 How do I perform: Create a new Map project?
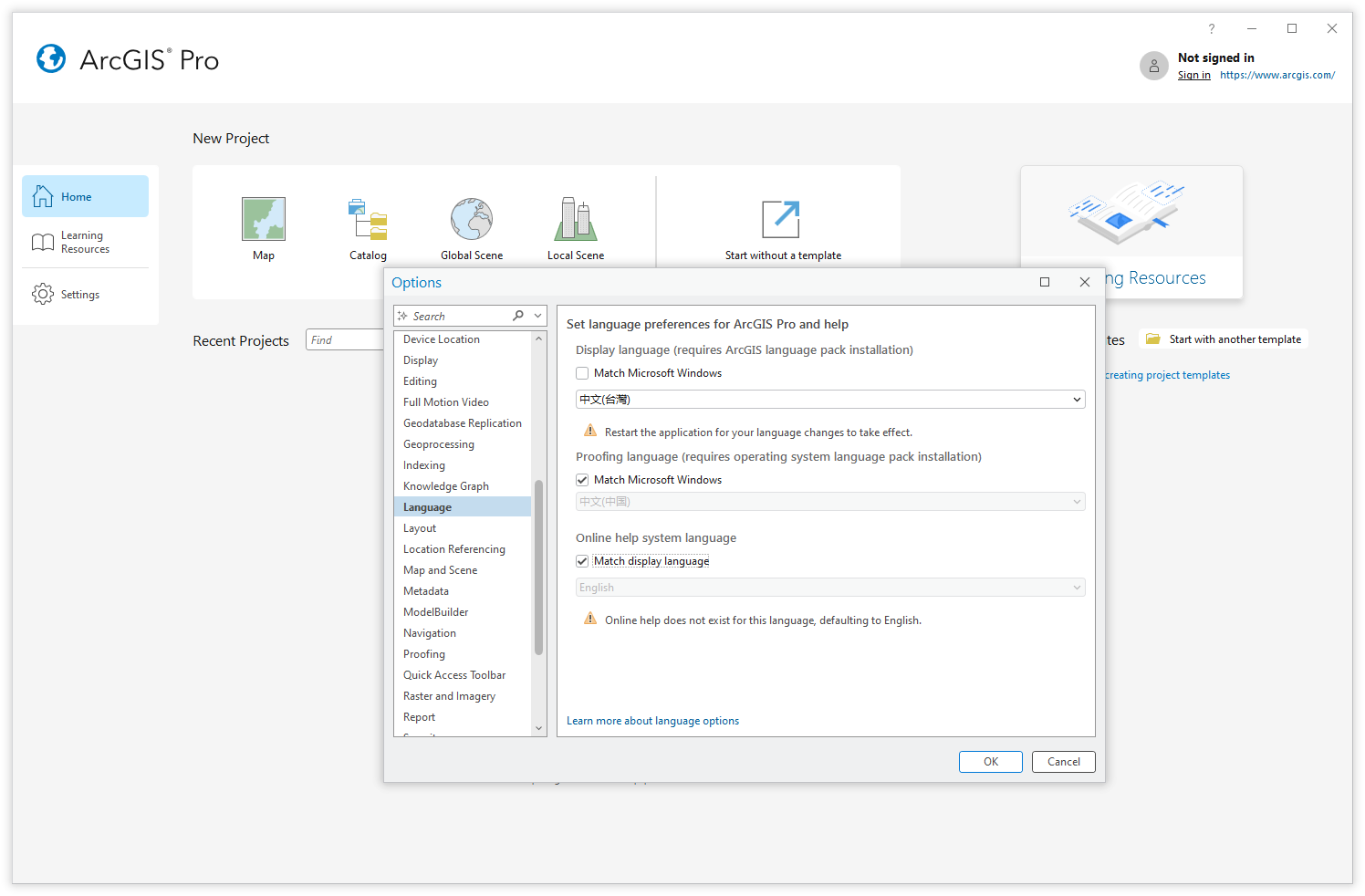coord(263,229)
